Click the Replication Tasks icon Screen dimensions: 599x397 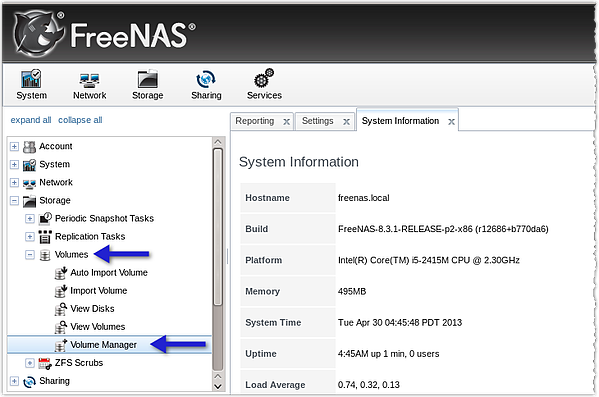[x=45, y=237]
